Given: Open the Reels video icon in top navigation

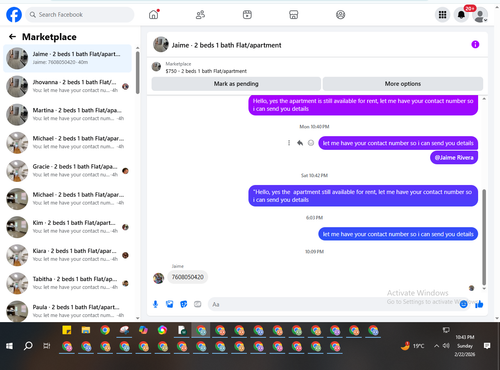Looking at the screenshot, I should tap(247, 15).
